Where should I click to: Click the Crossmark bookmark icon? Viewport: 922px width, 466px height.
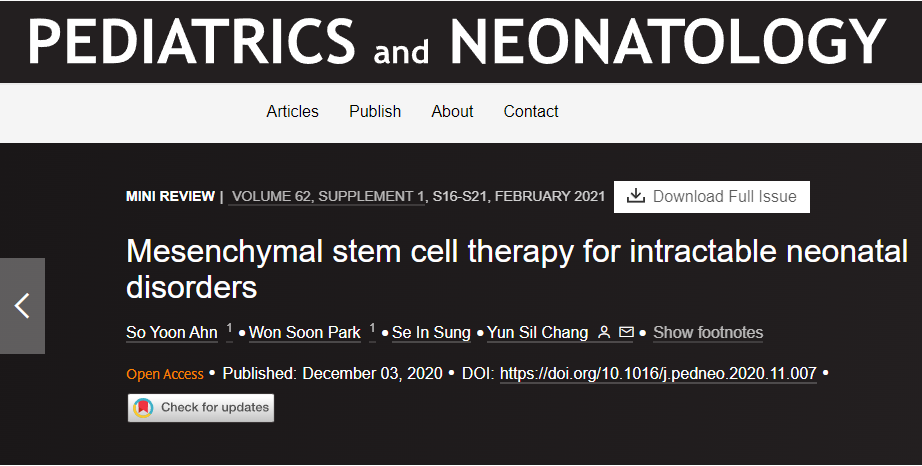pyautogui.click(x=144, y=407)
